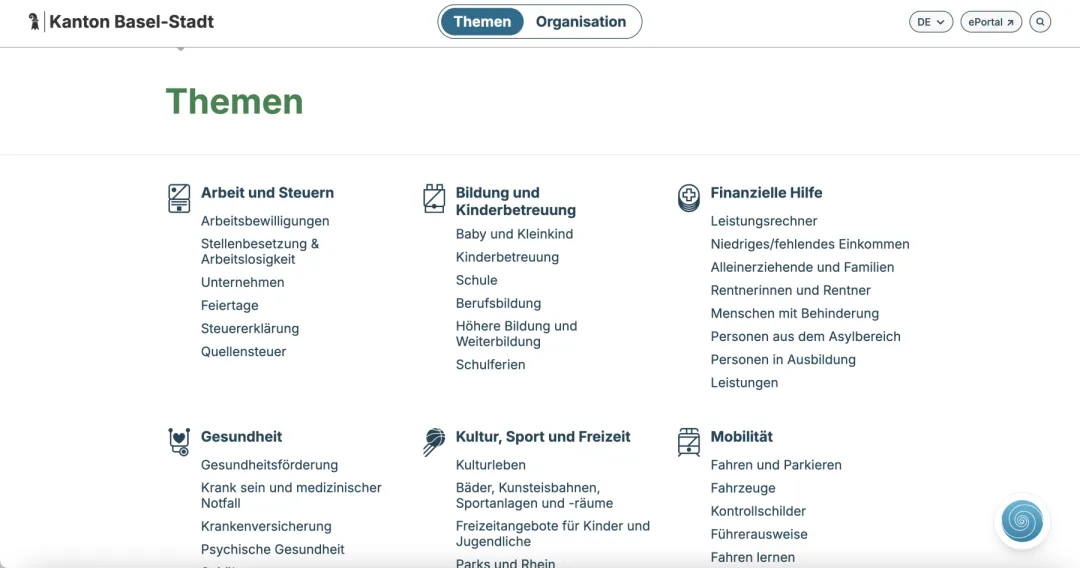Open the Führerausweise link
This screenshot has width=1080, height=568.
pyautogui.click(x=759, y=535)
